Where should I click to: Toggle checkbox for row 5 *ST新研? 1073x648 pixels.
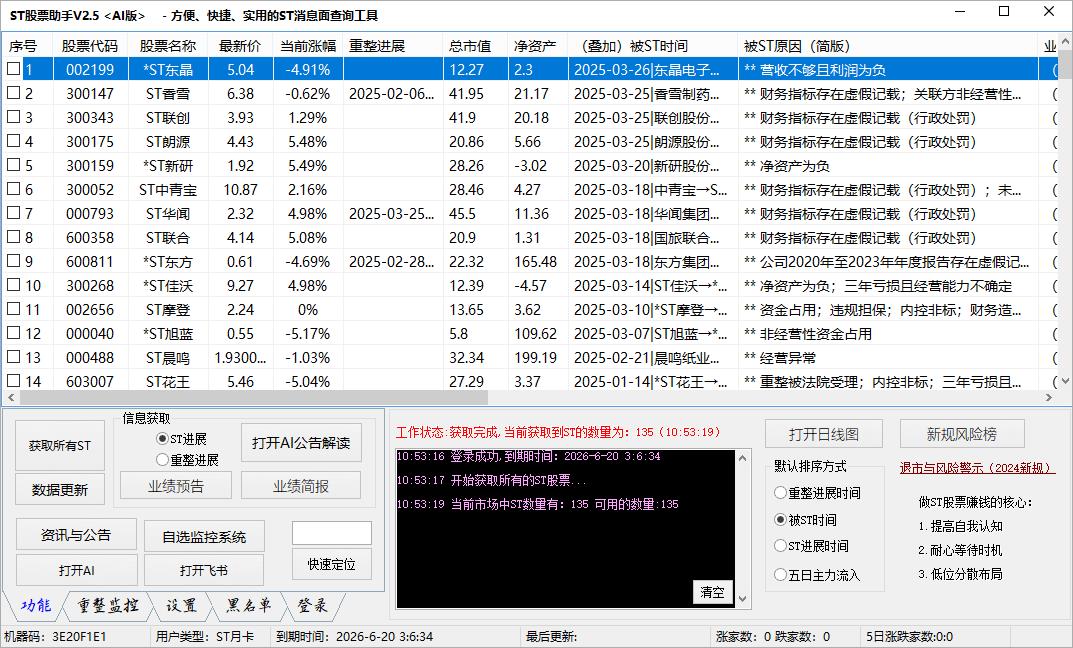tap(13, 165)
